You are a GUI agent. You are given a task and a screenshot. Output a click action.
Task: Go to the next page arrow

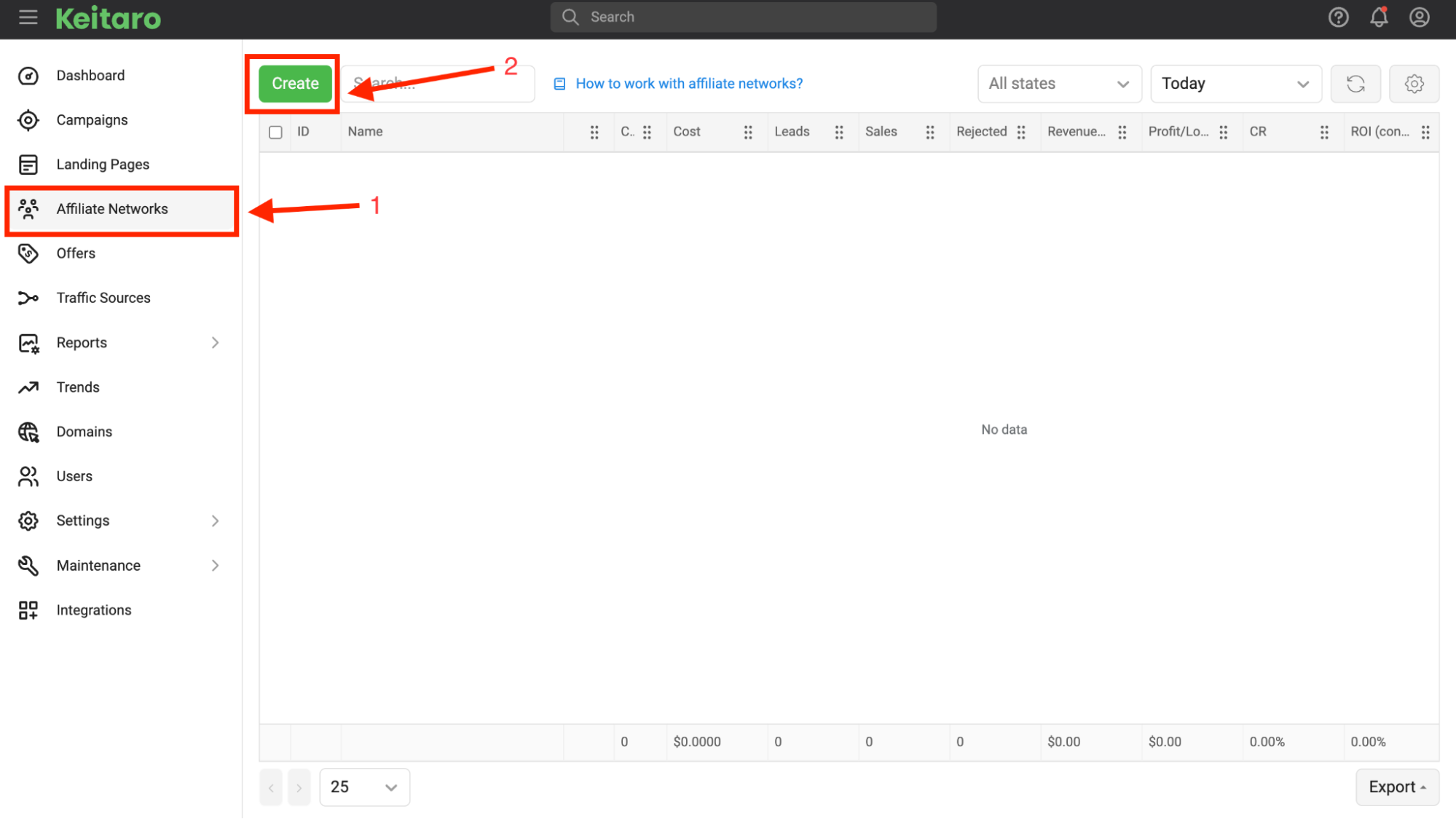[299, 787]
